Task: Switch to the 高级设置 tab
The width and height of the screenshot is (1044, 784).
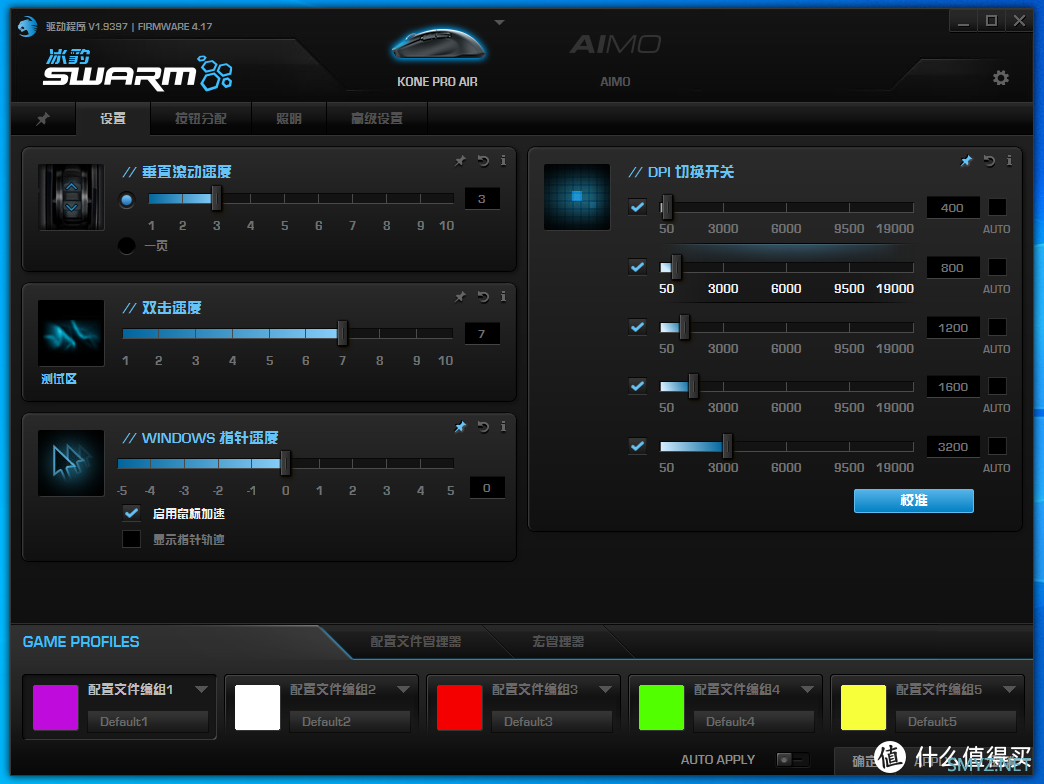Action: 377,118
